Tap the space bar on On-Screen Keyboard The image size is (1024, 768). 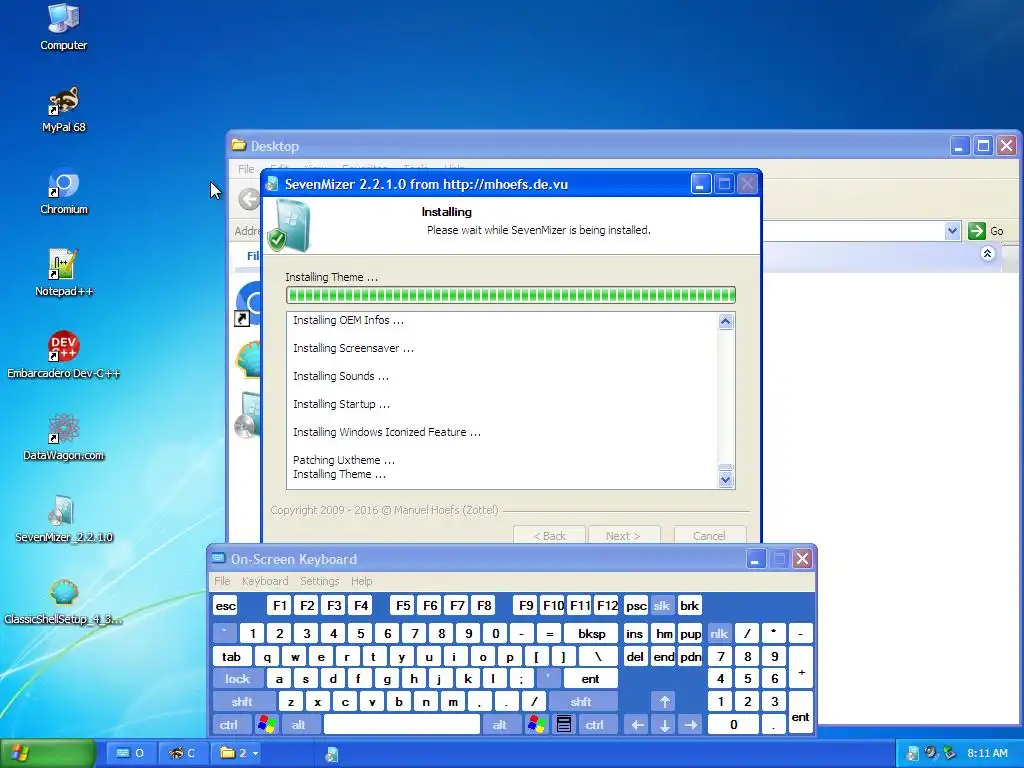(x=402, y=725)
